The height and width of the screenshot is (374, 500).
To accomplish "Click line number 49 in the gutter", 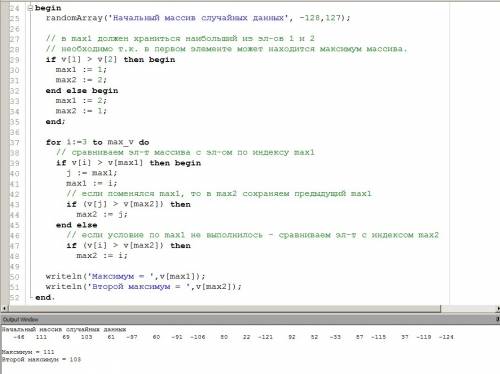I will [x=14, y=266].
